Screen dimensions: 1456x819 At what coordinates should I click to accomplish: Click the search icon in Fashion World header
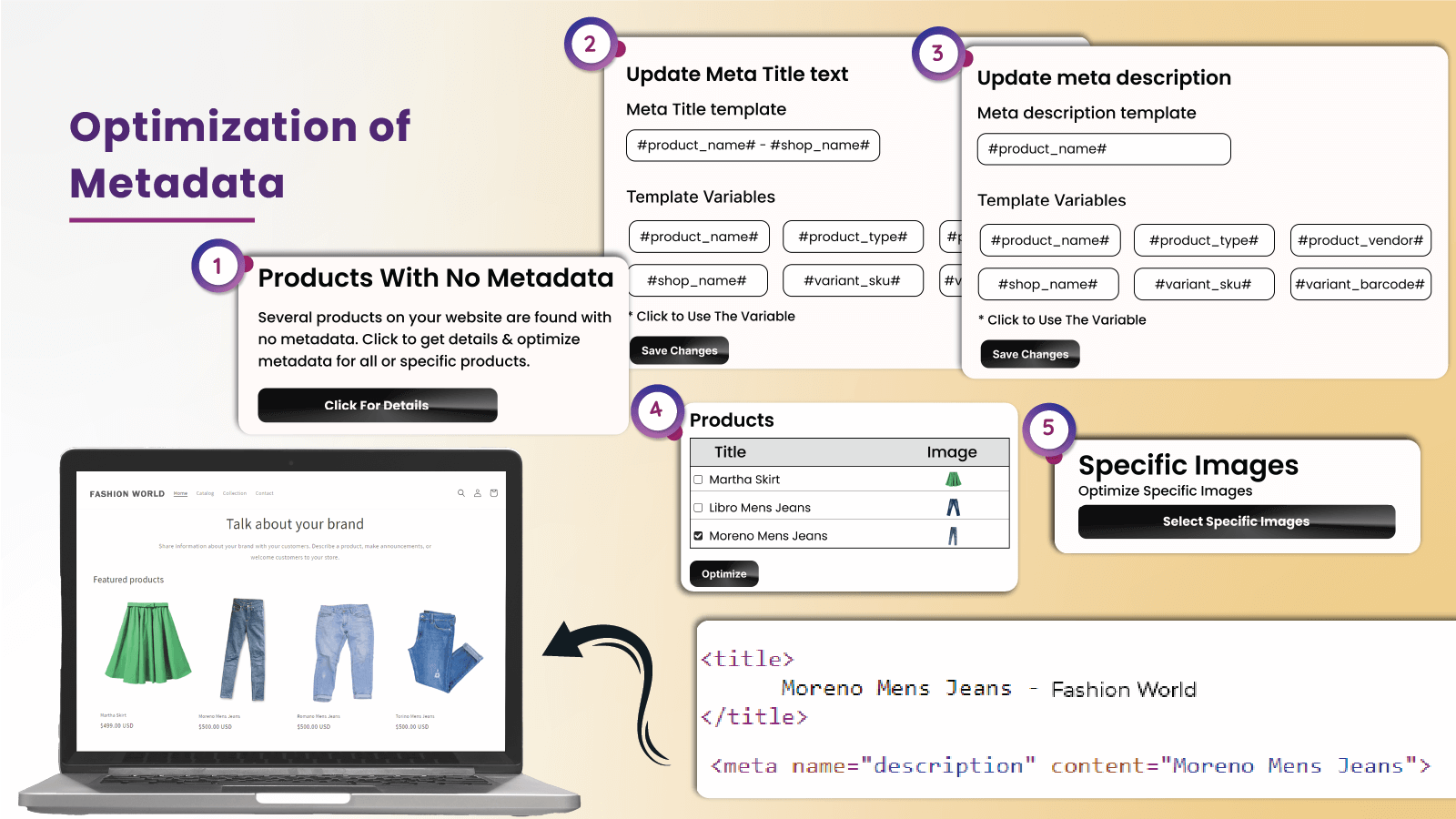[x=460, y=493]
